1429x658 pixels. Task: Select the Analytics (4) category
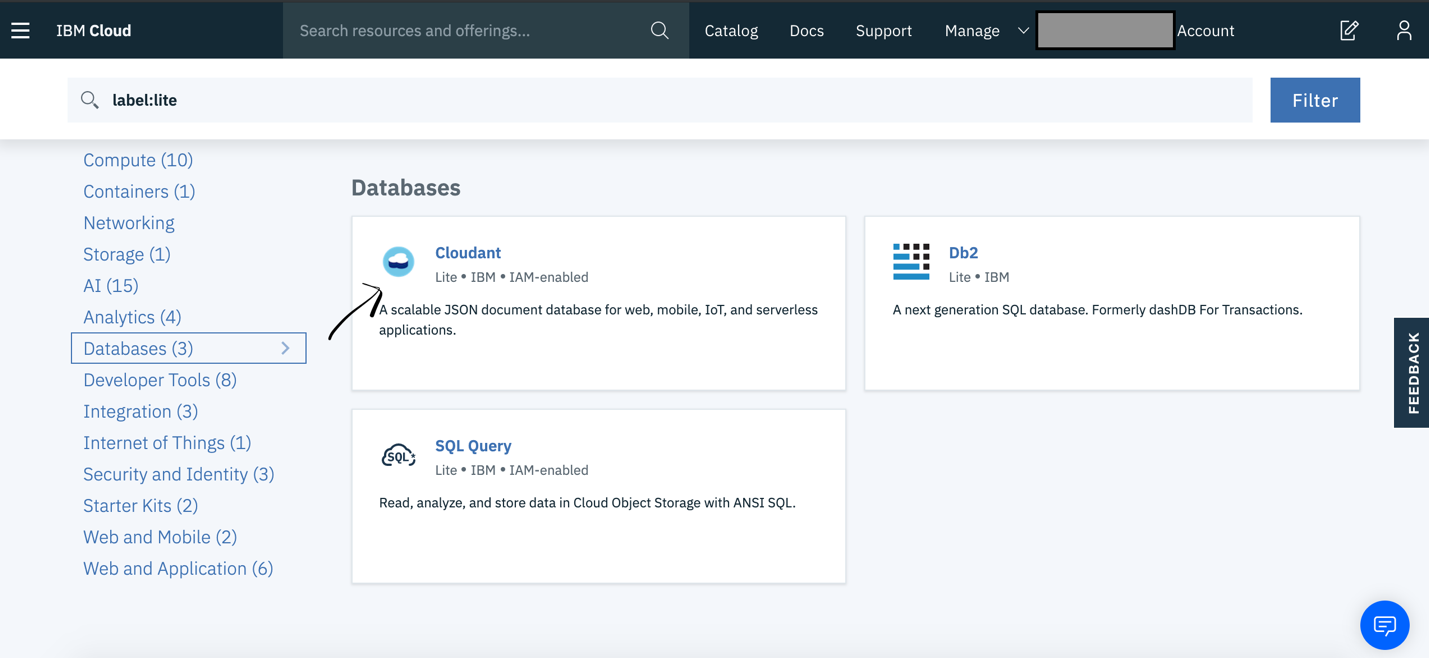(x=132, y=317)
